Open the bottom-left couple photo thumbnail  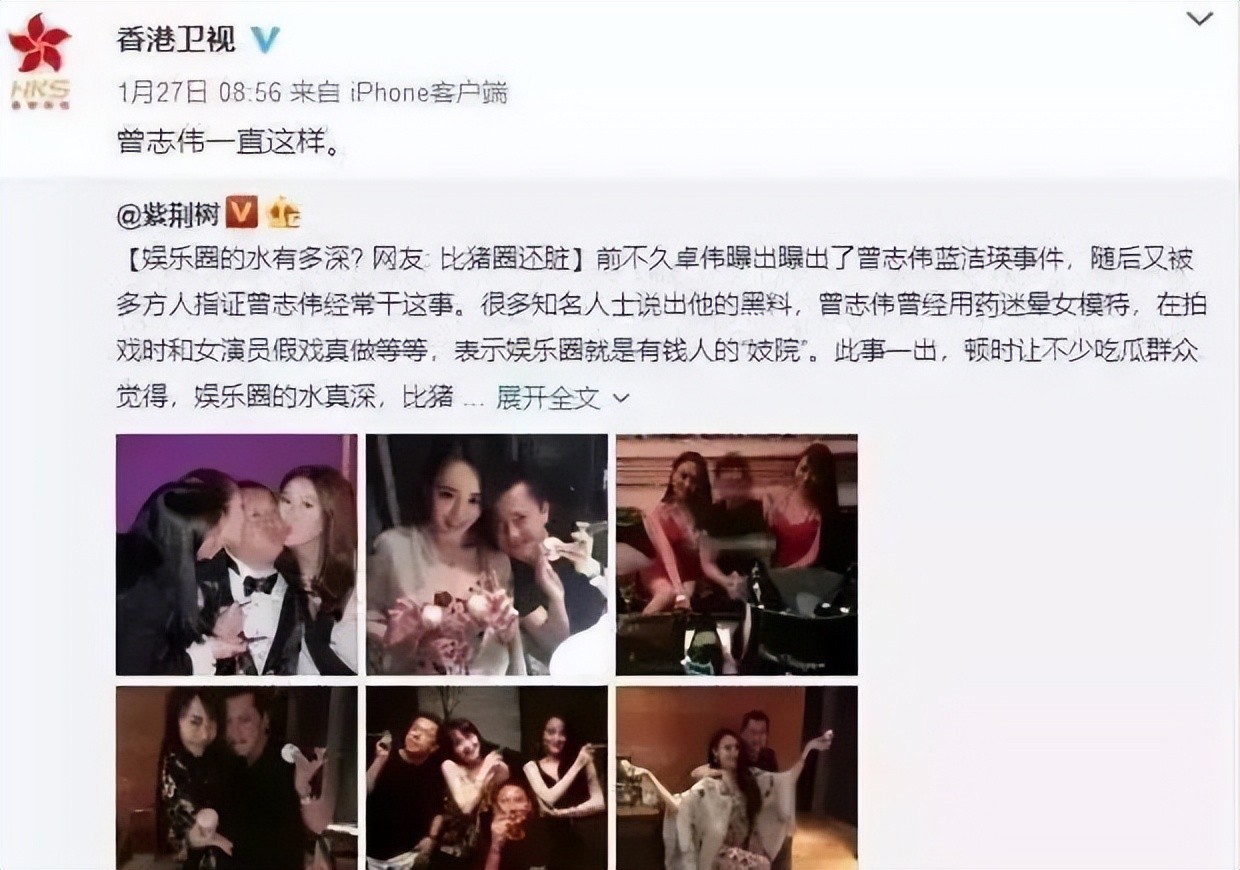(x=236, y=778)
